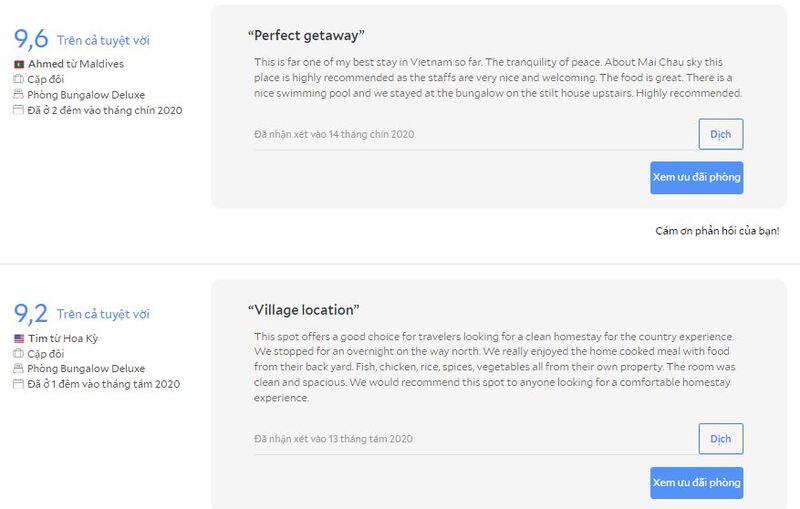Click the suitcase icon in Tim's review

click(18, 354)
